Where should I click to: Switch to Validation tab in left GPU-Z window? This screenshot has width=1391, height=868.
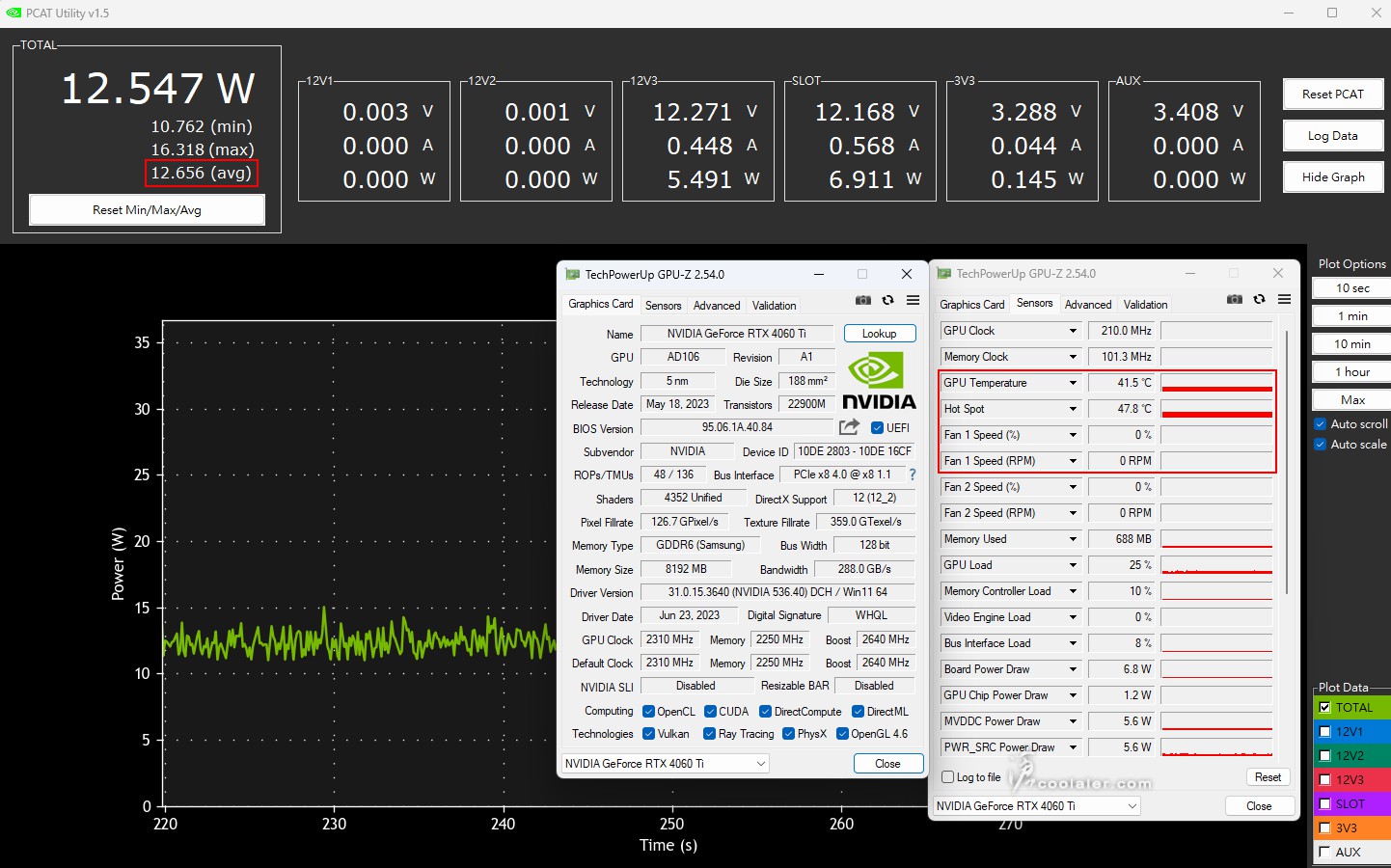tap(775, 306)
